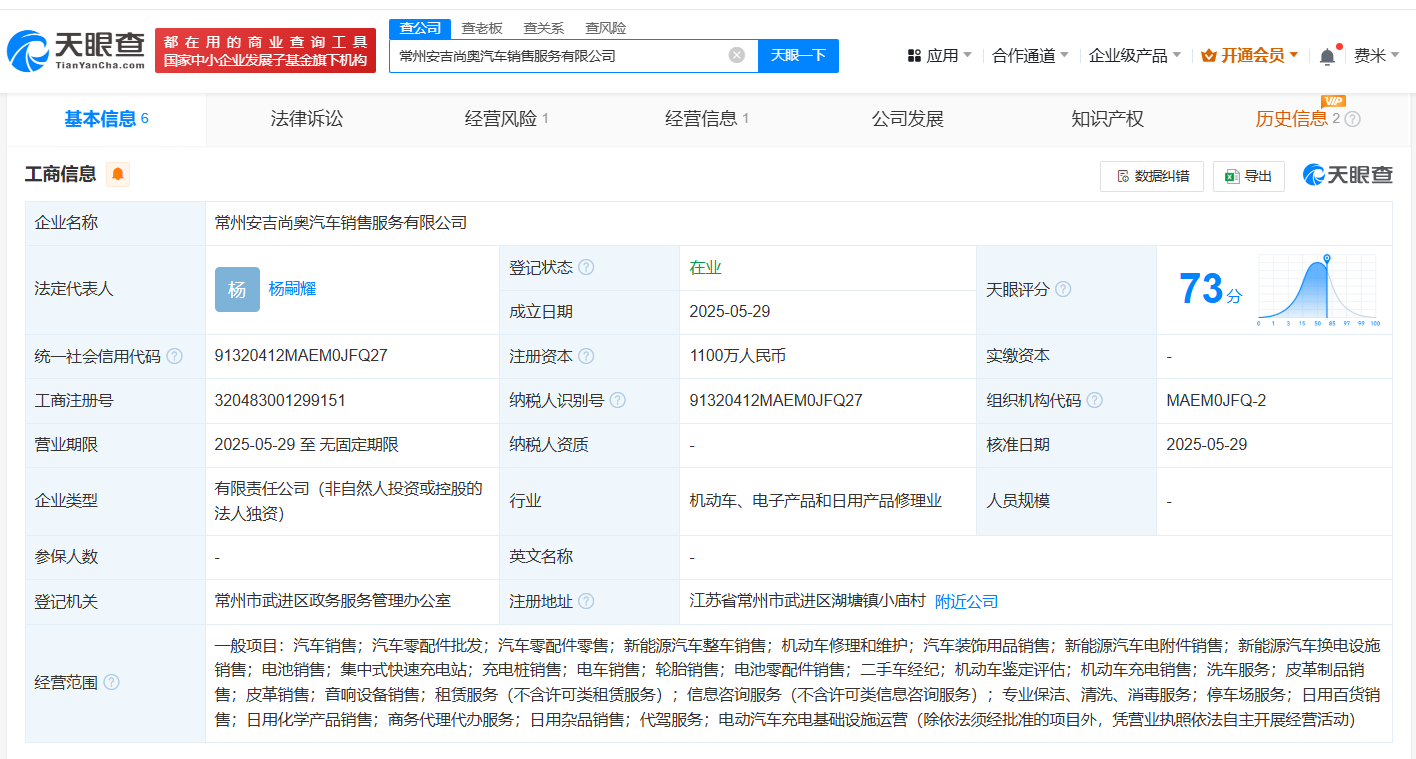The image size is (1416, 759).
Task: Click help icon next to 统一社会信用代码
Action: [x=175, y=356]
